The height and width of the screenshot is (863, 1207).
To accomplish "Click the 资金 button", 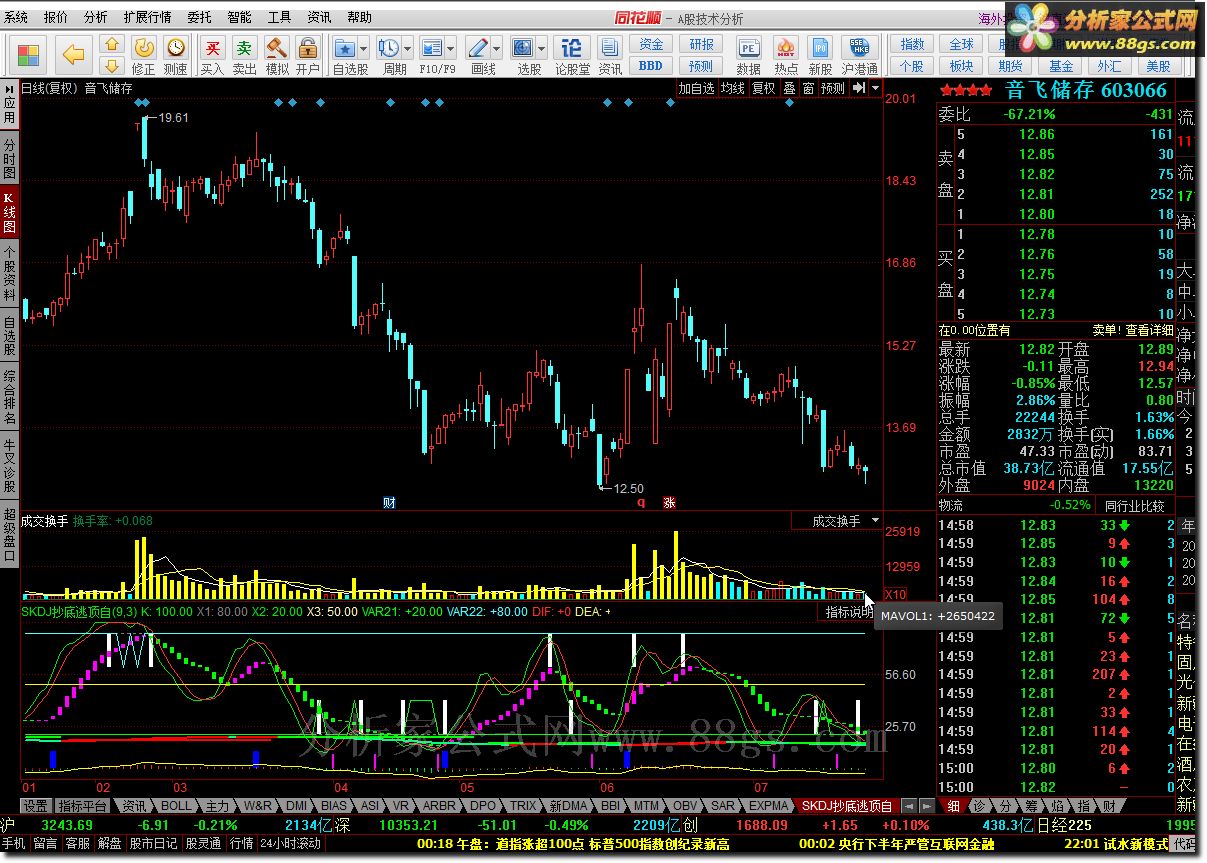I will (x=651, y=45).
